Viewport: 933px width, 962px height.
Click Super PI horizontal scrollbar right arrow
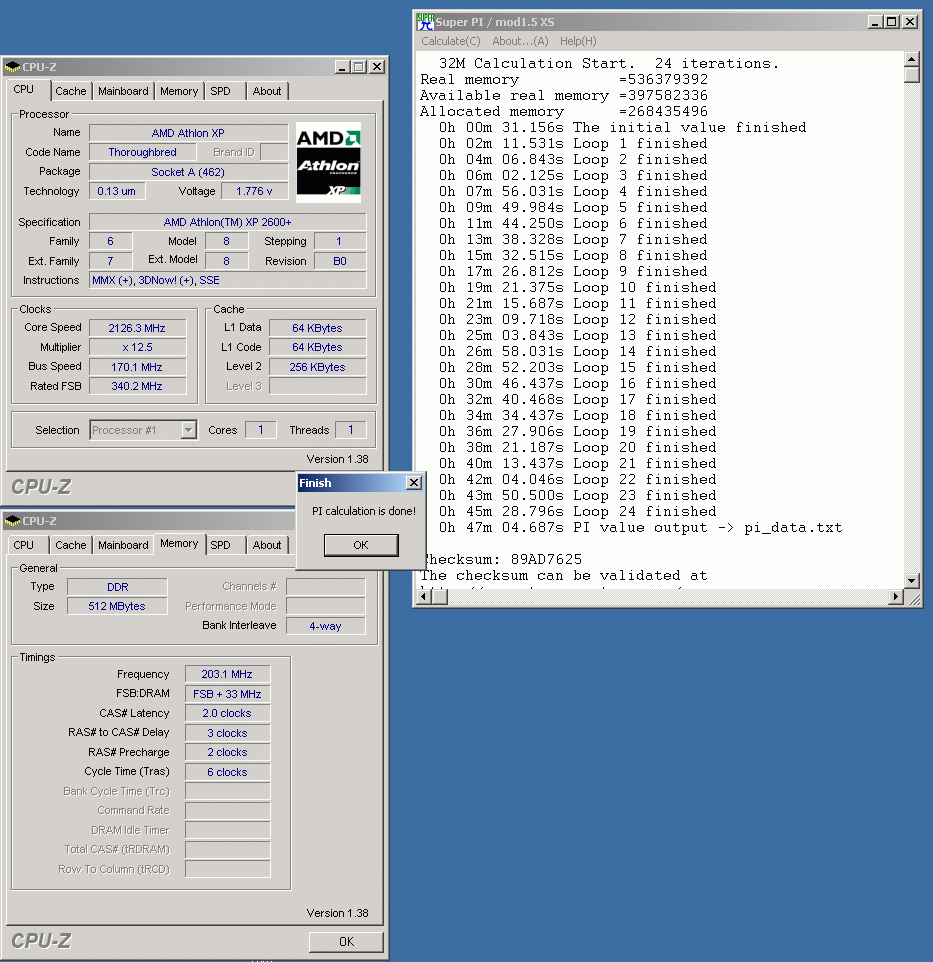click(x=896, y=596)
